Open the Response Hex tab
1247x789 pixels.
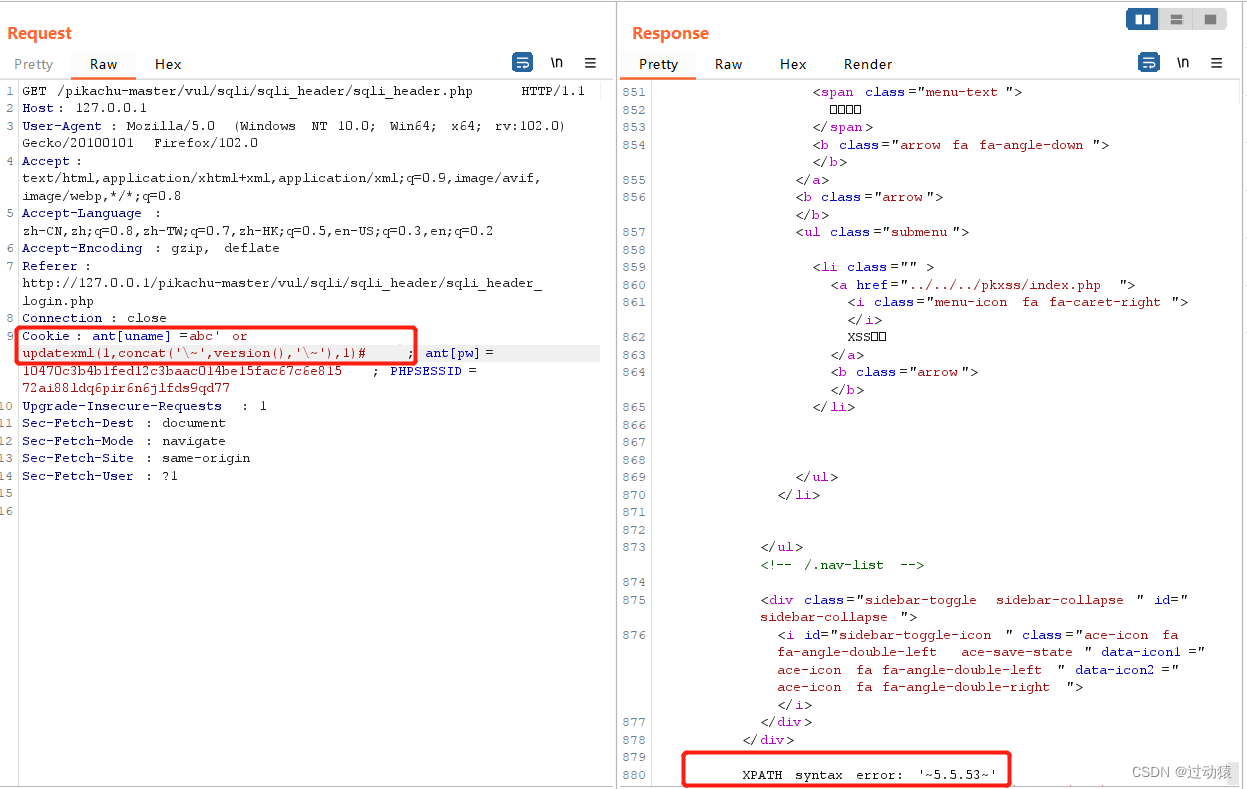793,64
